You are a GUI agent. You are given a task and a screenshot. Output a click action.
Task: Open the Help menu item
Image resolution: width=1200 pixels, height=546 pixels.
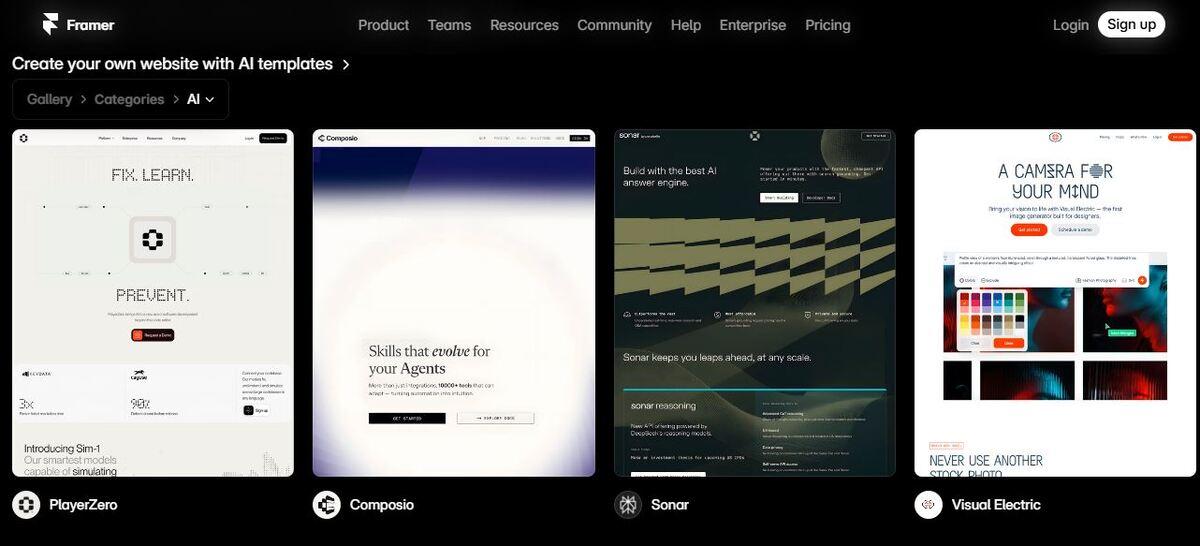[x=685, y=25]
